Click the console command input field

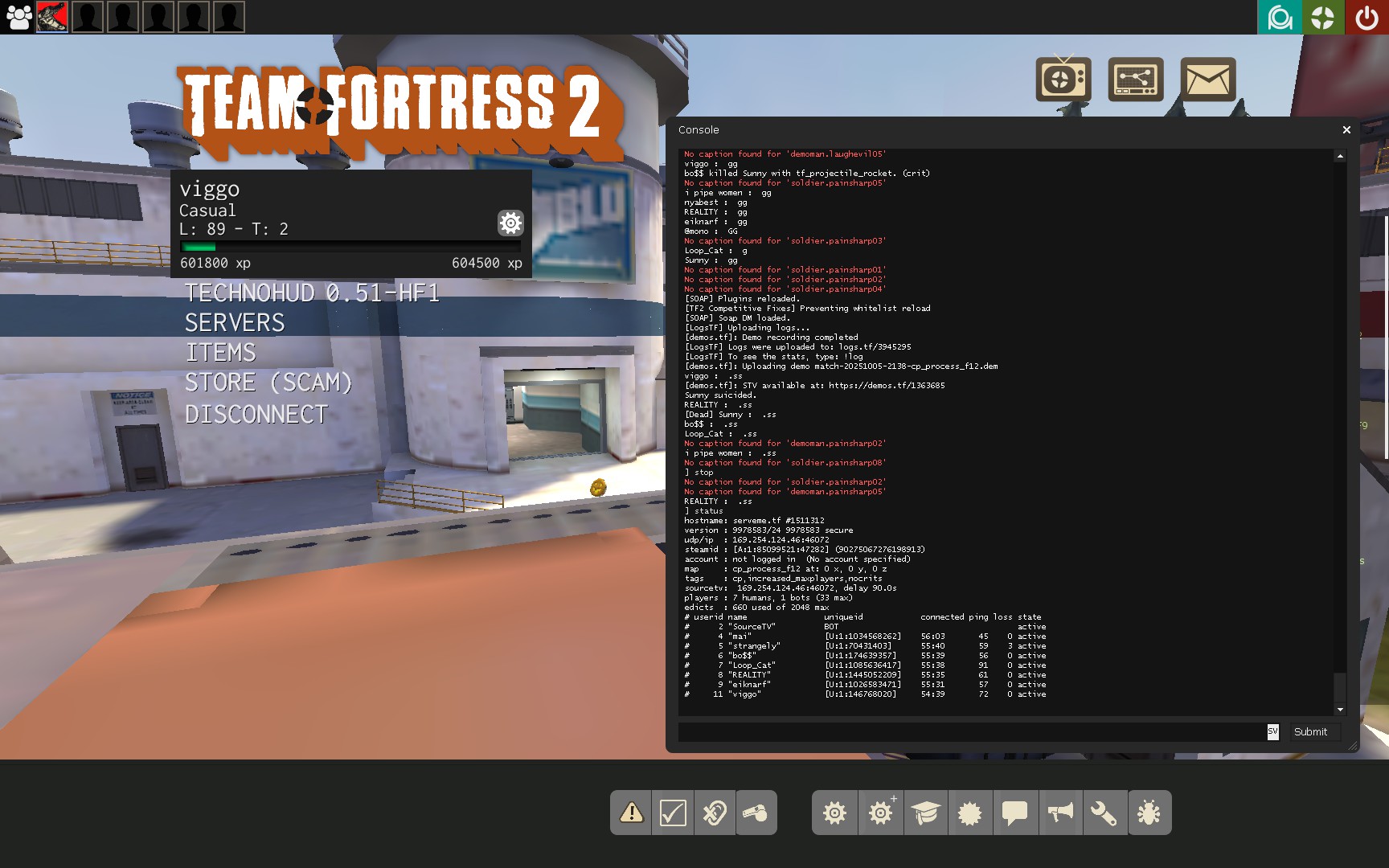coord(971,732)
